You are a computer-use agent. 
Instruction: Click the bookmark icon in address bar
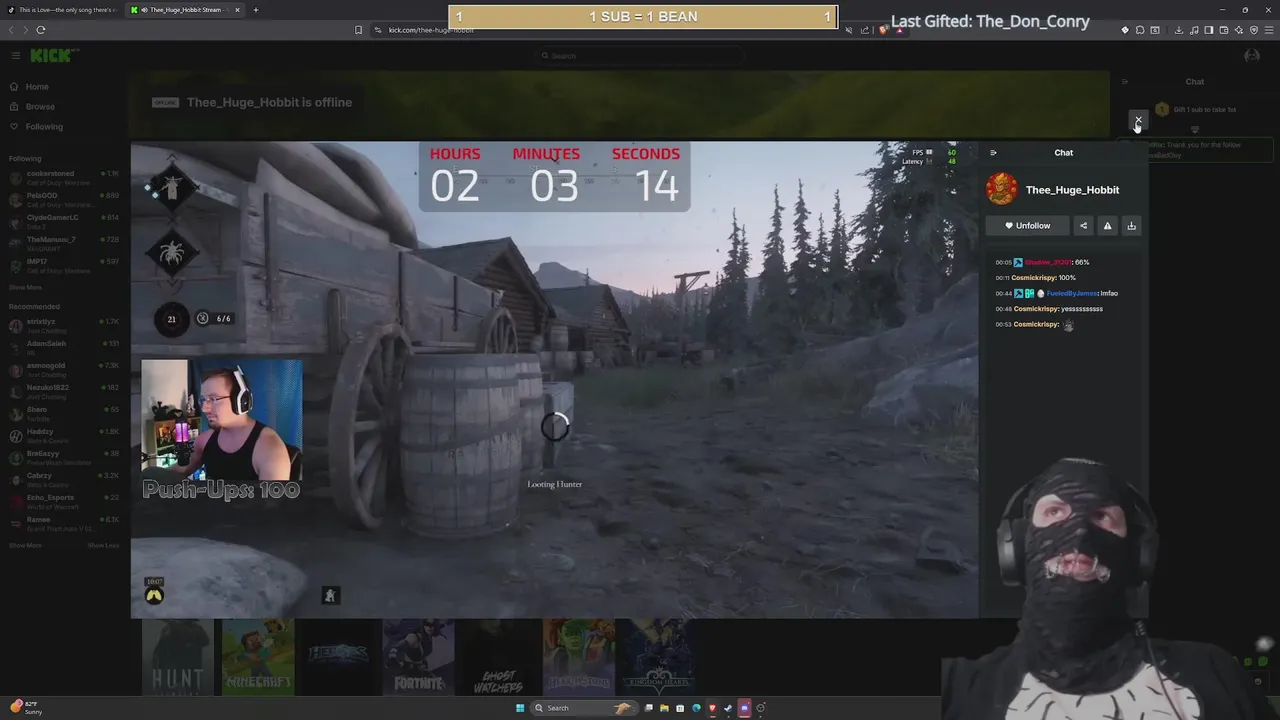[x=359, y=30]
